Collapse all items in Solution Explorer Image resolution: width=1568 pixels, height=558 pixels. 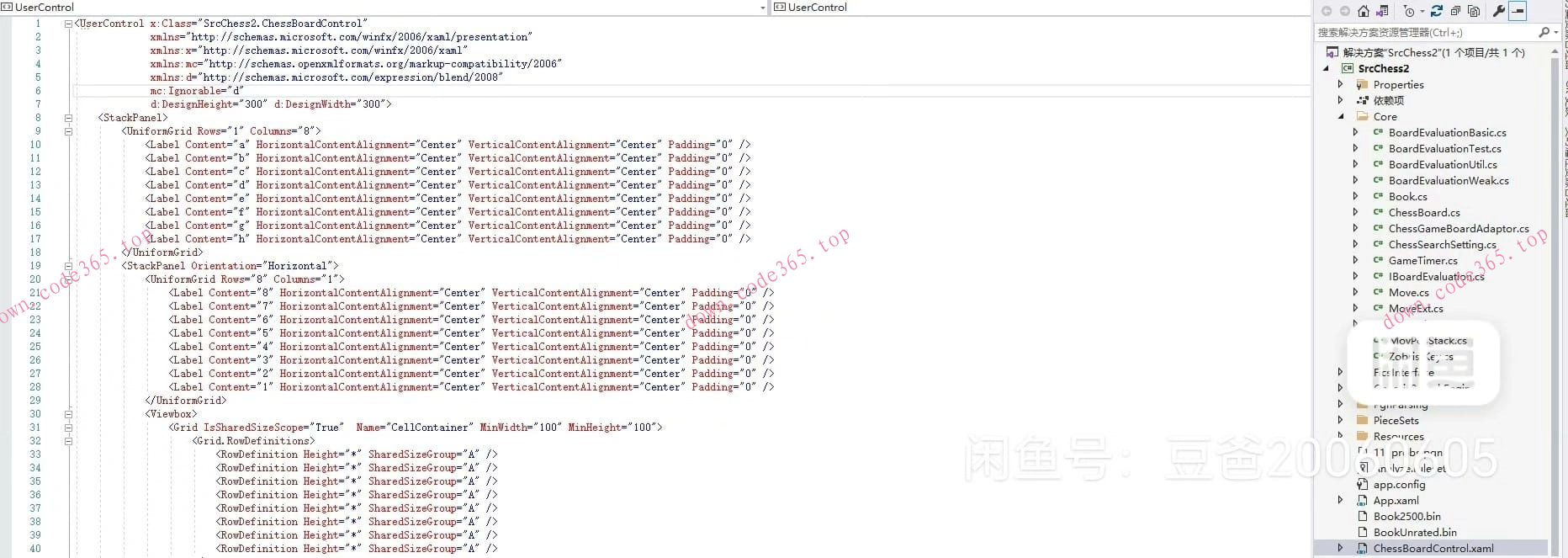(x=1455, y=11)
